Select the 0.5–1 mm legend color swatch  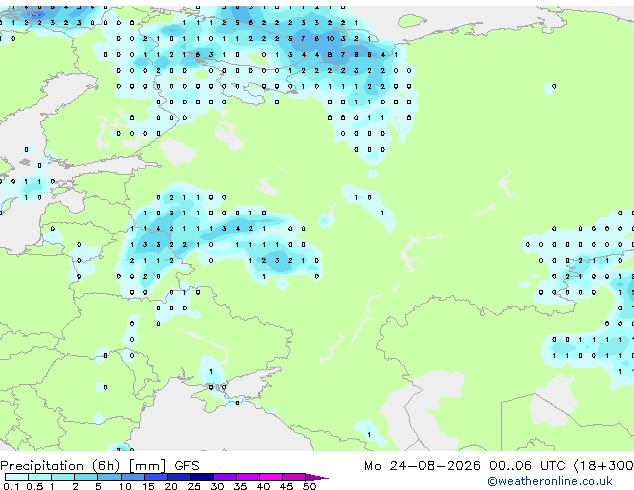tap(40, 477)
